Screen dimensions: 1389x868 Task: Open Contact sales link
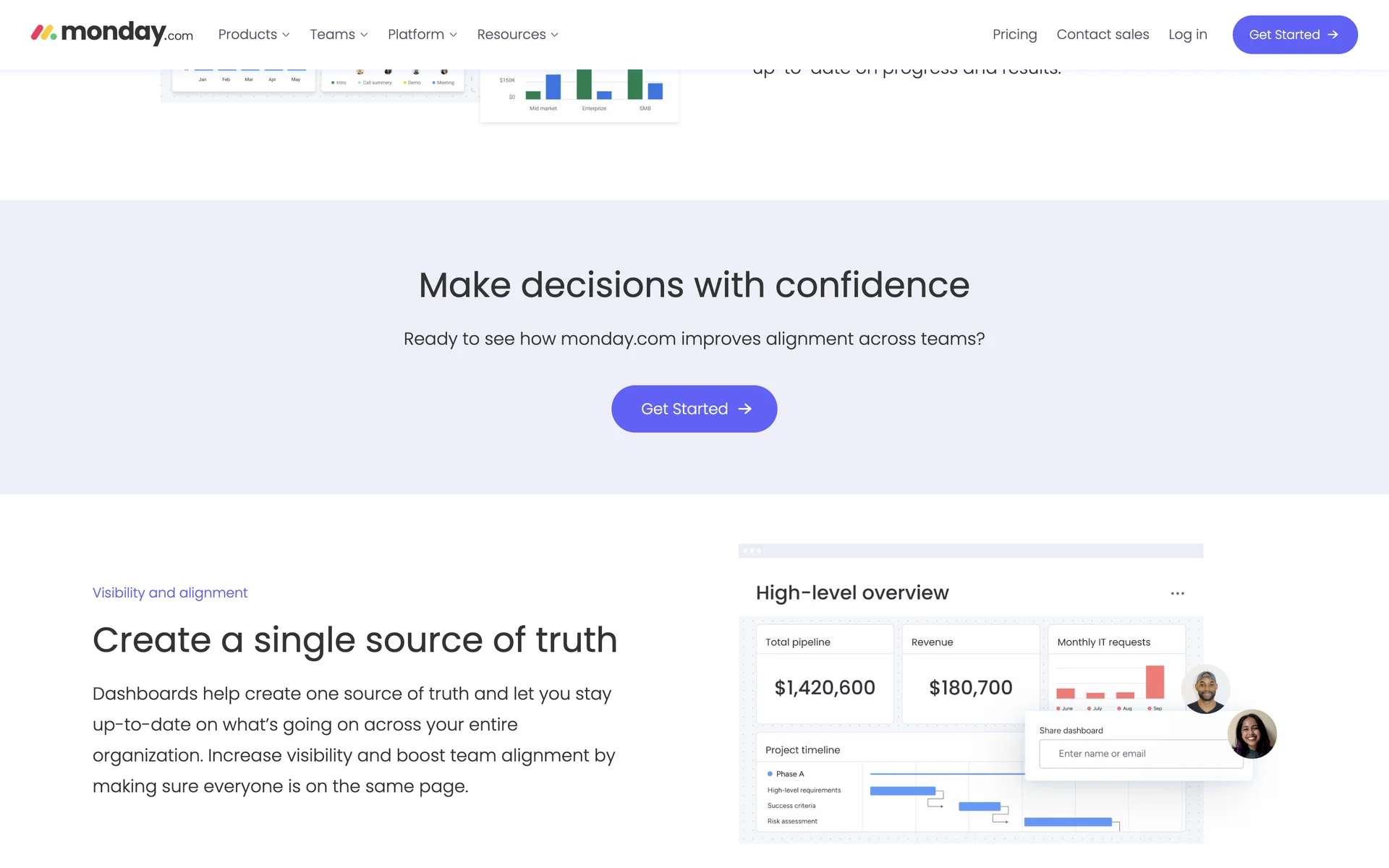click(1103, 35)
